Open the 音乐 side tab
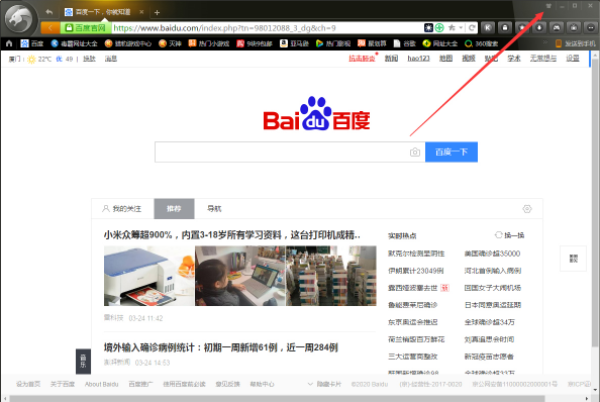Screen dimensions: 600x402 83,361
